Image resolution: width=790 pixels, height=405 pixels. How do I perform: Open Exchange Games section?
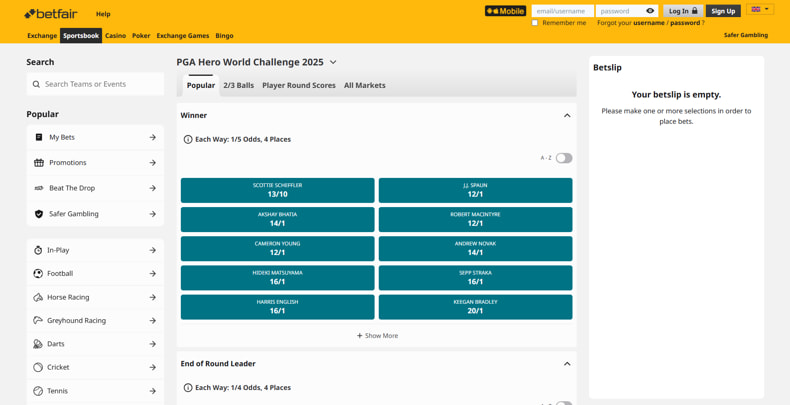(183, 36)
